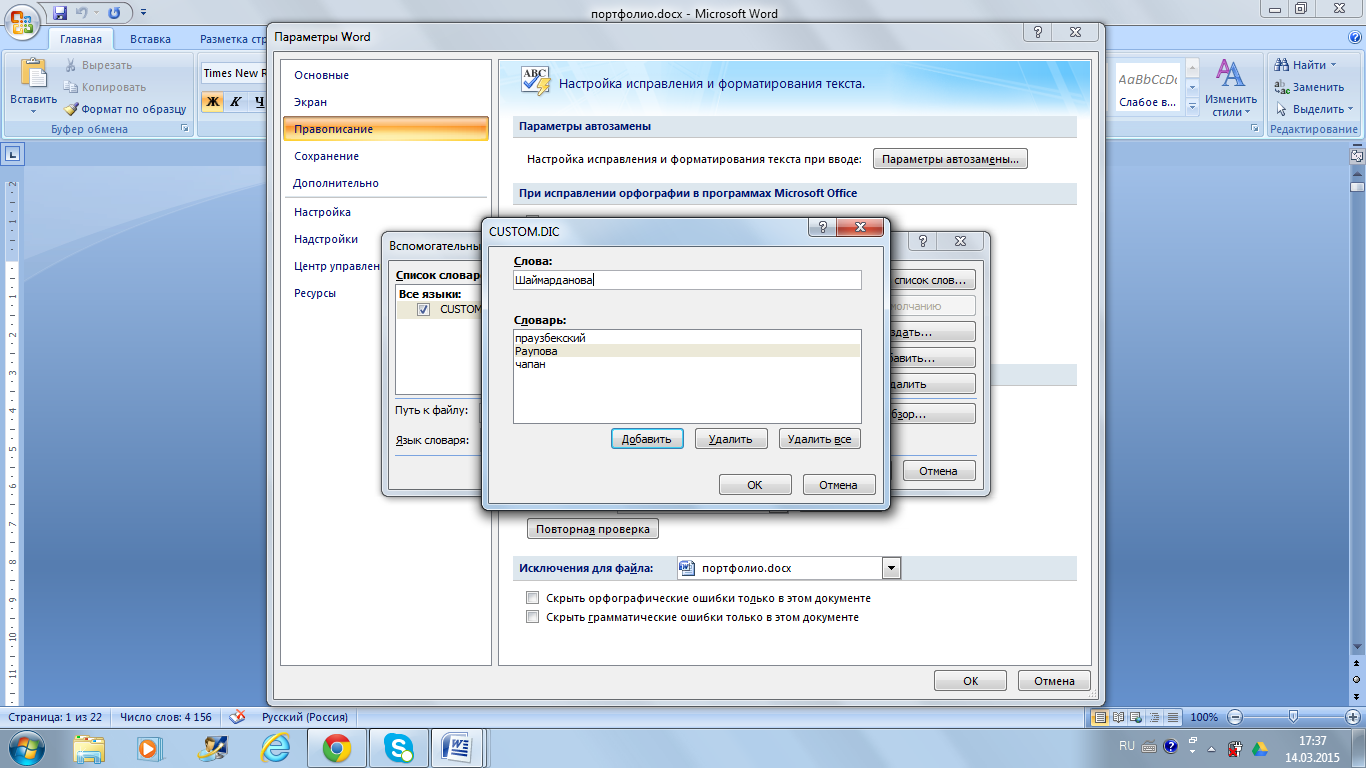Viewport: 1366px width, 768px height.
Task: Click Удалить button in CUSTOM.DIC dialog
Action: [x=731, y=439]
